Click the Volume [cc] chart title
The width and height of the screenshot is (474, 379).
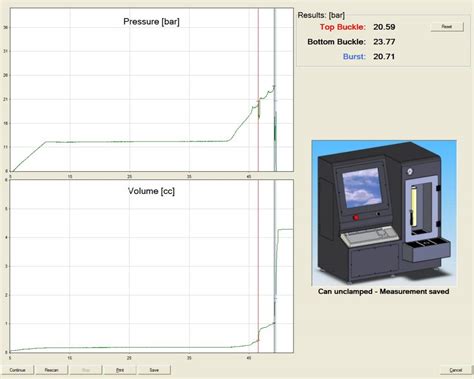click(x=151, y=191)
